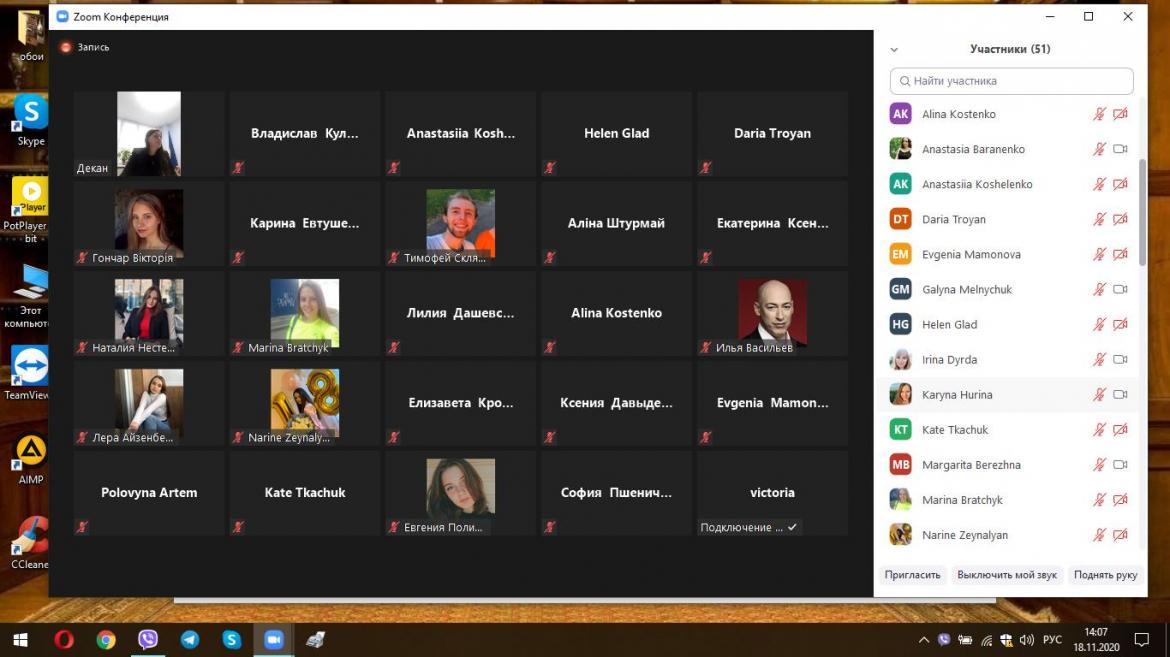This screenshot has width=1170, height=657.
Task: Click the red recording indicator icon
Action: pyautogui.click(x=66, y=47)
